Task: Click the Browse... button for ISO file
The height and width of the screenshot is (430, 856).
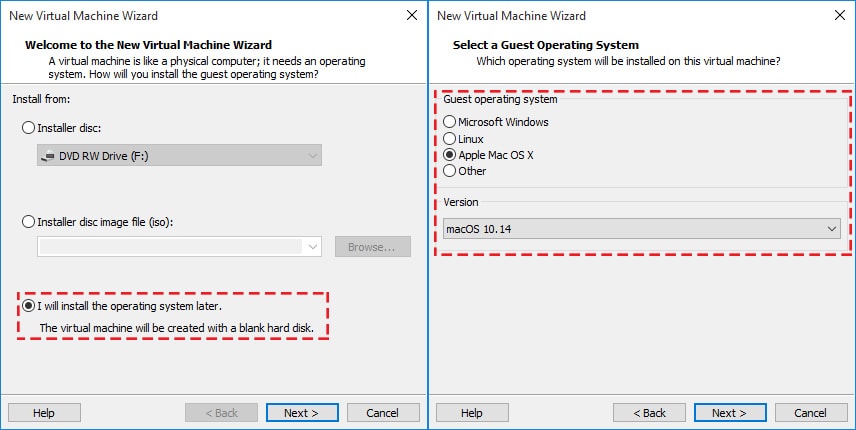Action: 372,246
